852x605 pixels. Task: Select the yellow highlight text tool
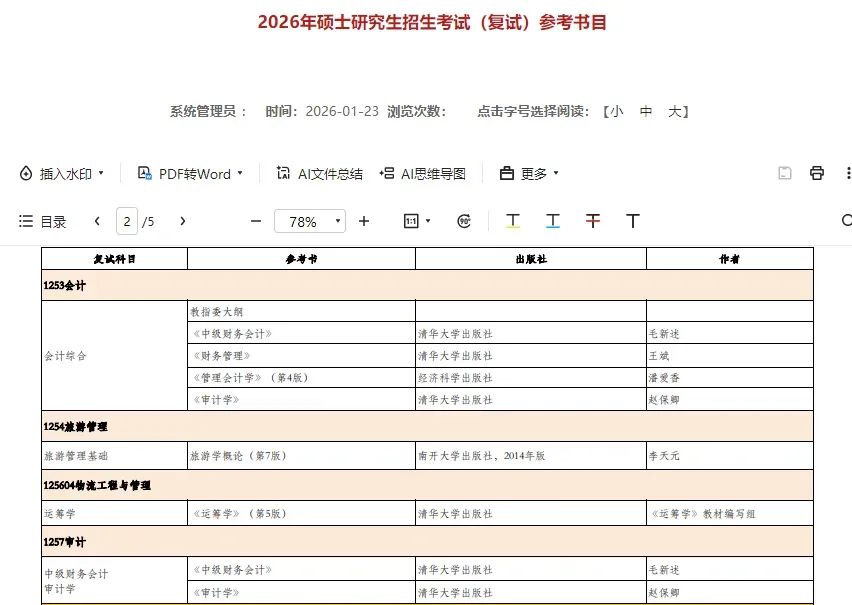click(513, 221)
